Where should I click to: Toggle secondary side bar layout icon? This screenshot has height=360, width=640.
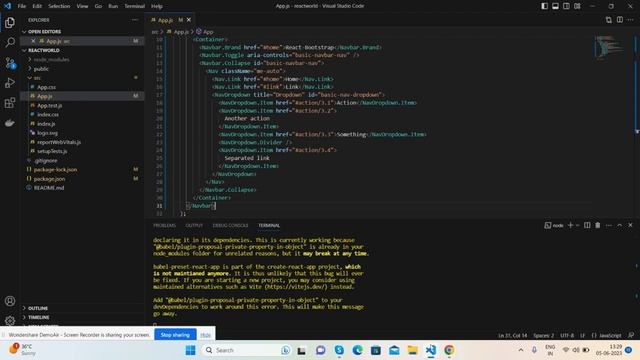567,6
